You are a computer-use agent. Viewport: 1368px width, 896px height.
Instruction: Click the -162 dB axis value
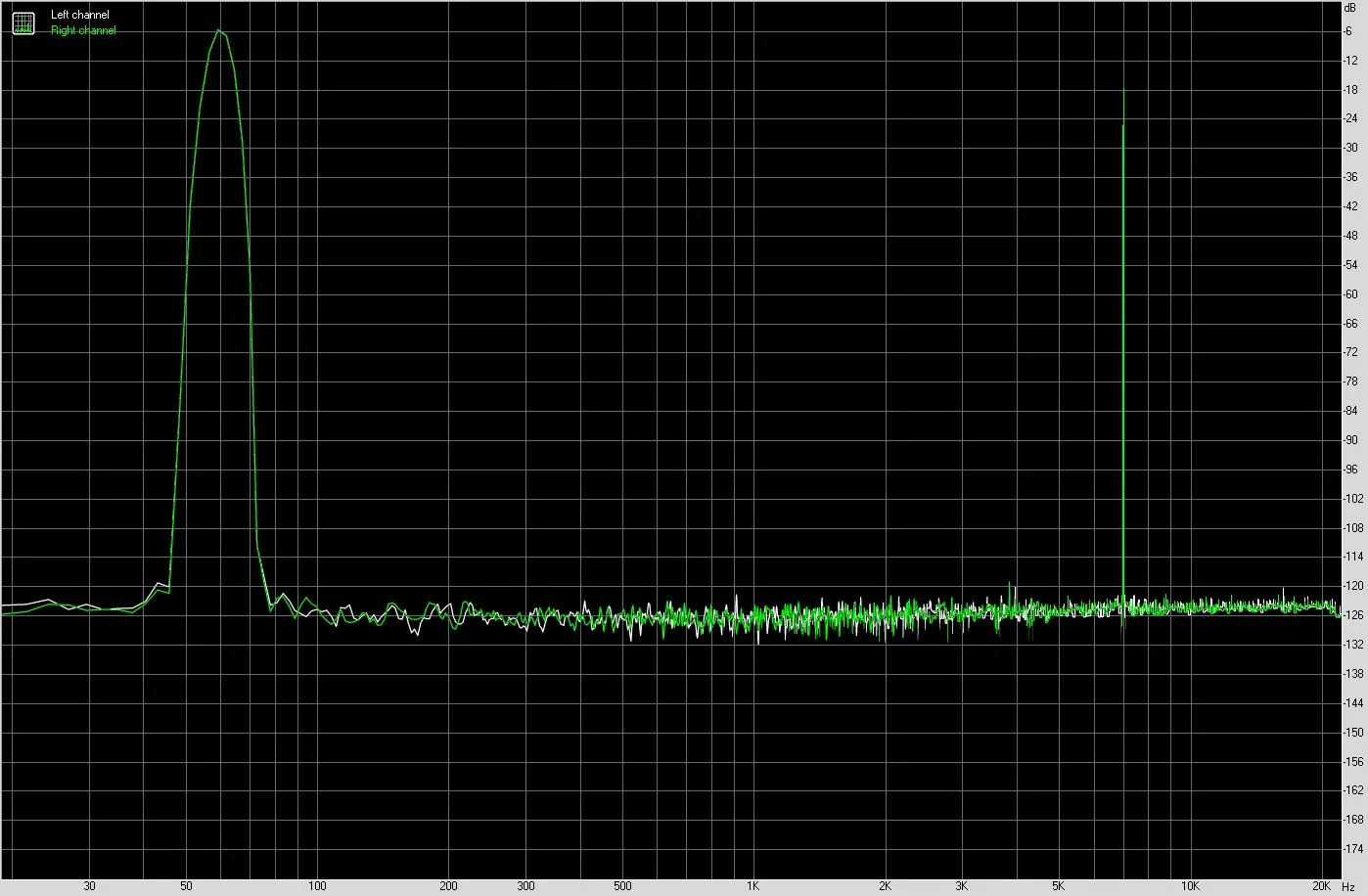click(1353, 790)
